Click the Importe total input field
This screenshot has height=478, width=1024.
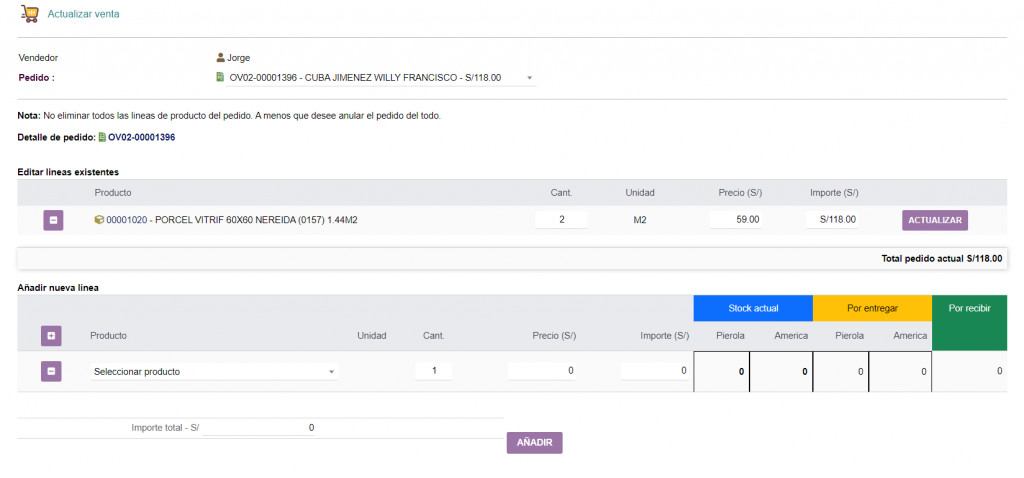point(261,428)
